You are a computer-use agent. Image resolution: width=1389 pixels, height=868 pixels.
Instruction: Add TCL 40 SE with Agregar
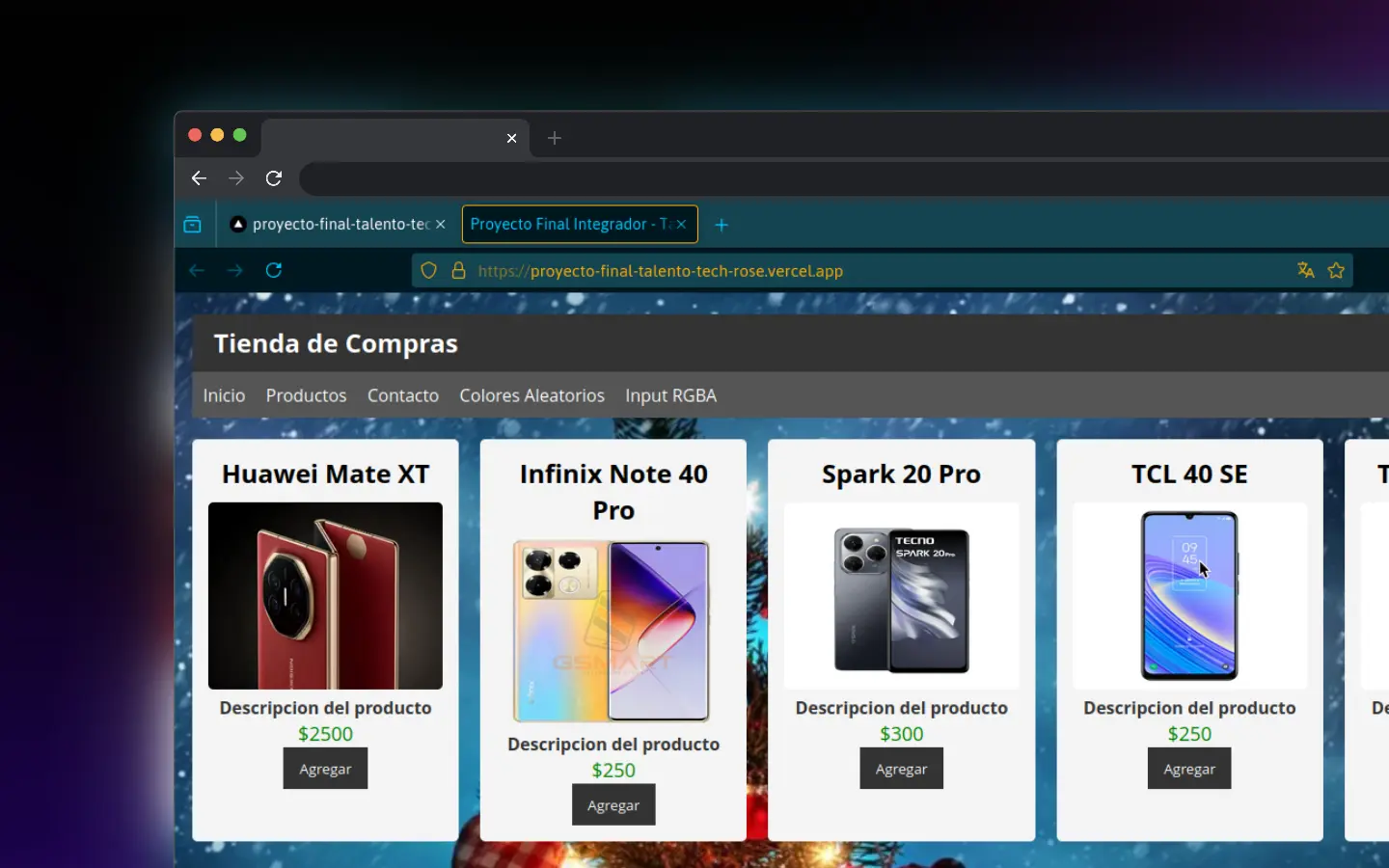pos(1189,769)
